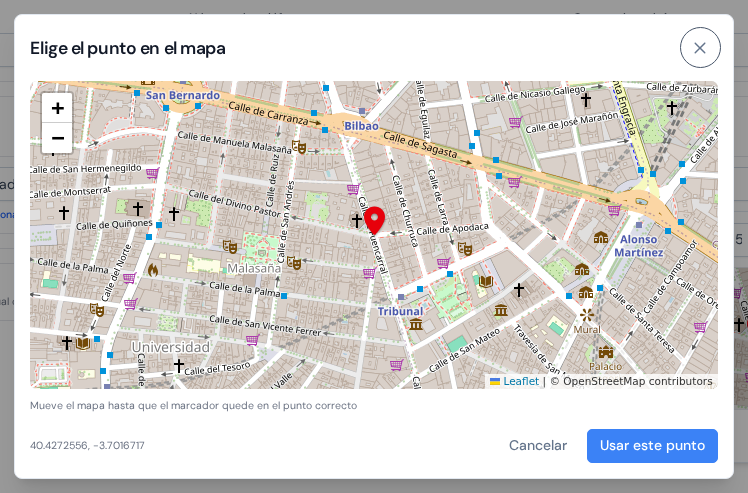
Task: Click theatre icon left of Malasaña park
Action: pos(230,247)
